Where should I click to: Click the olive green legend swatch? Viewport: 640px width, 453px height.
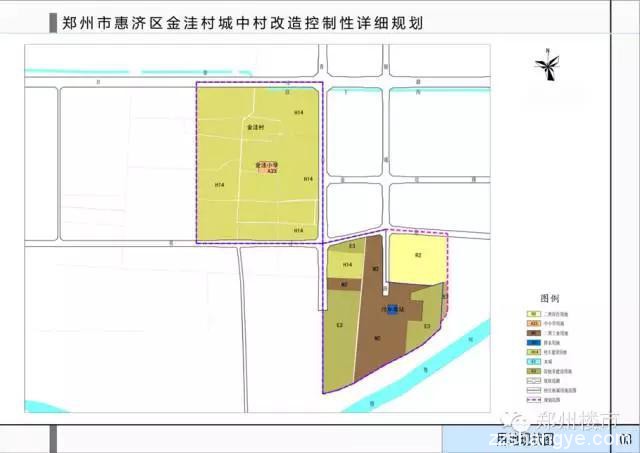coord(533,371)
